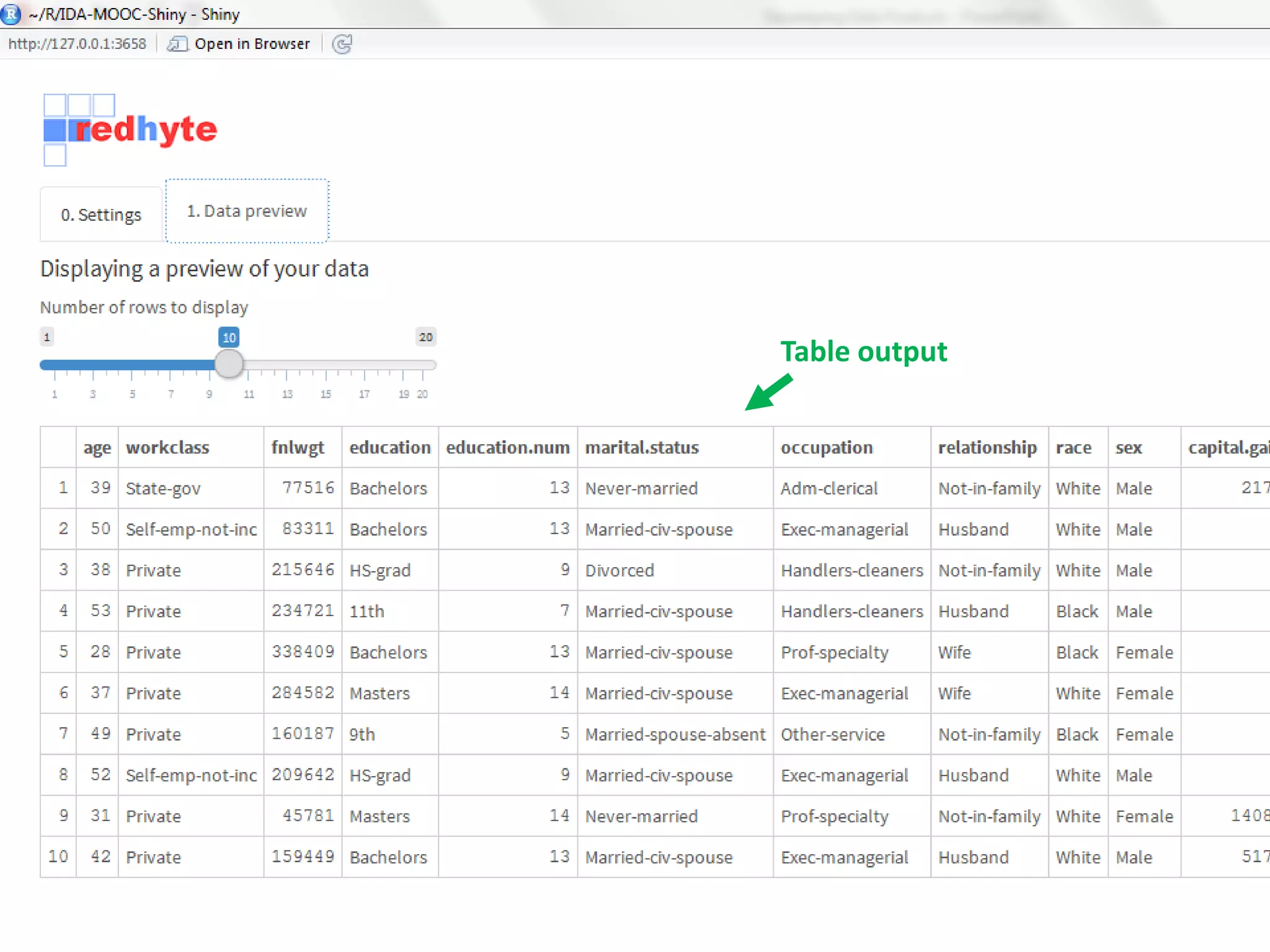This screenshot has width=1270, height=952.
Task: Click the workclass column header
Action: [191, 447]
